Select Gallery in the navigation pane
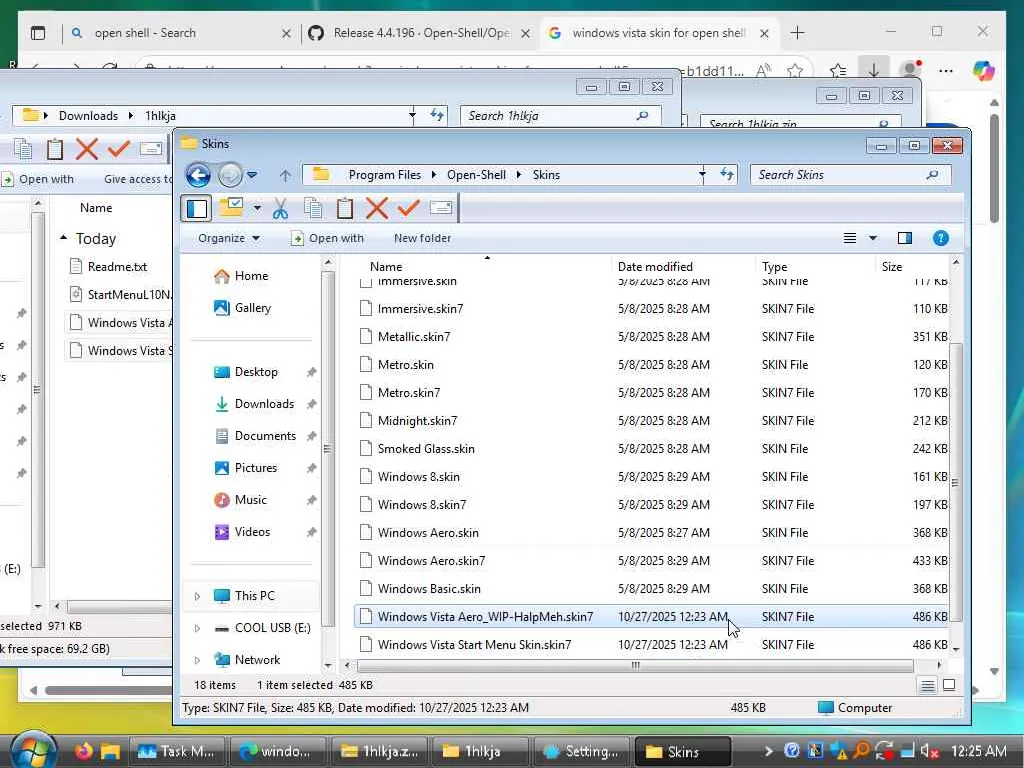Image resolution: width=1024 pixels, height=768 pixels. 253,308
